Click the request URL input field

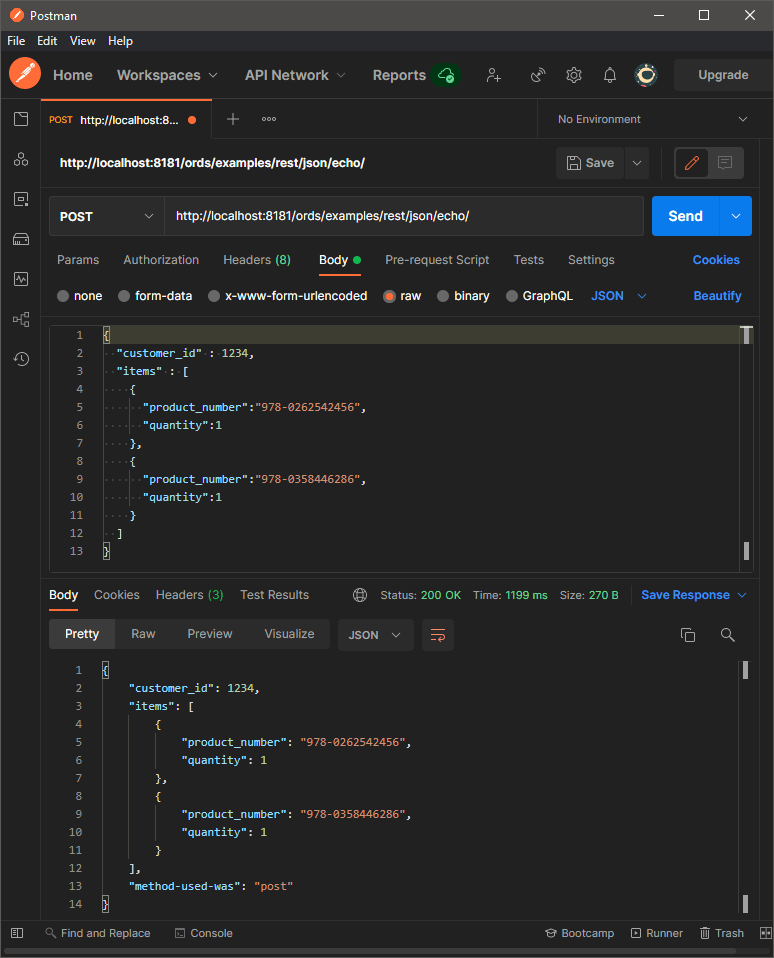coord(403,216)
